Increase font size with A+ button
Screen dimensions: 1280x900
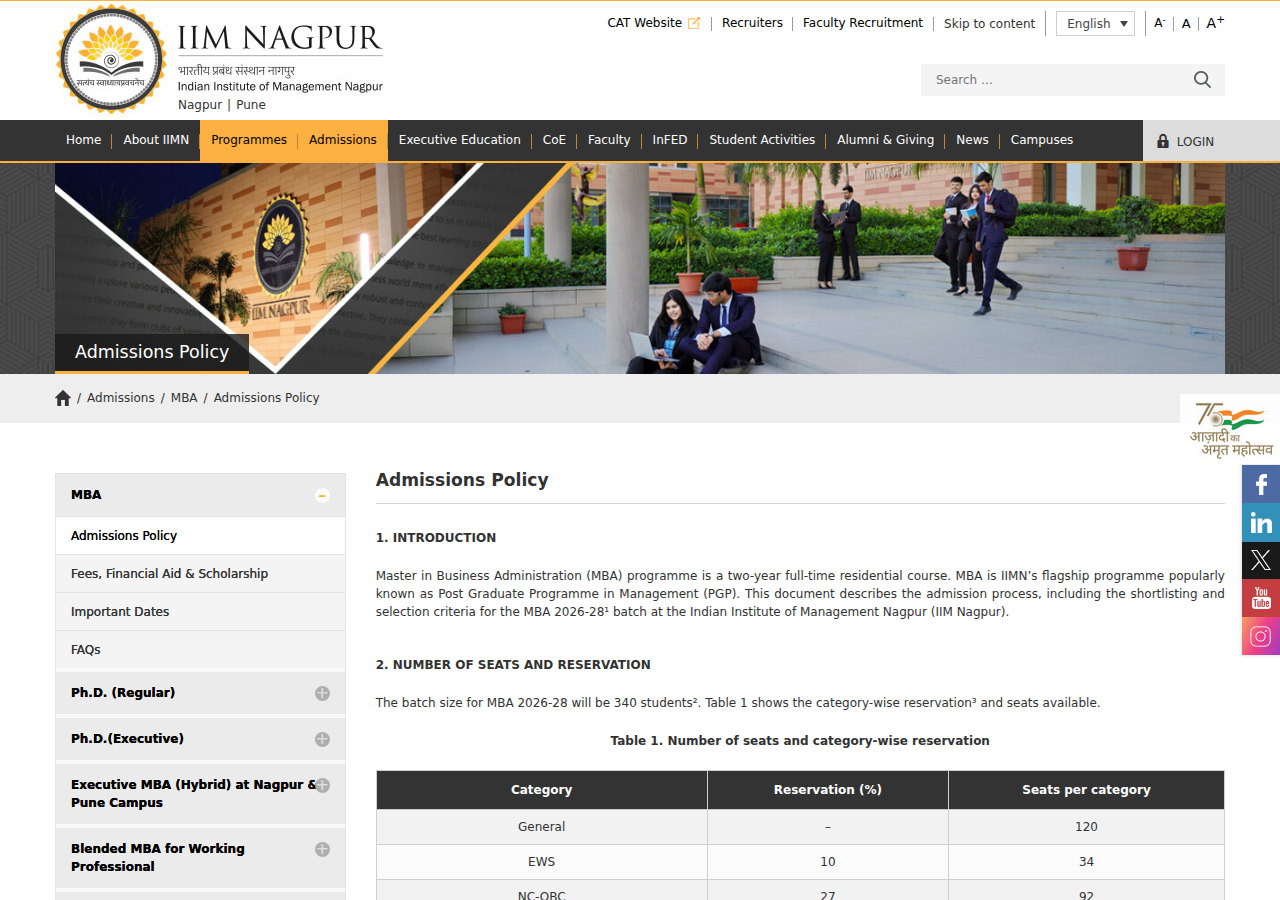pyautogui.click(x=1215, y=23)
